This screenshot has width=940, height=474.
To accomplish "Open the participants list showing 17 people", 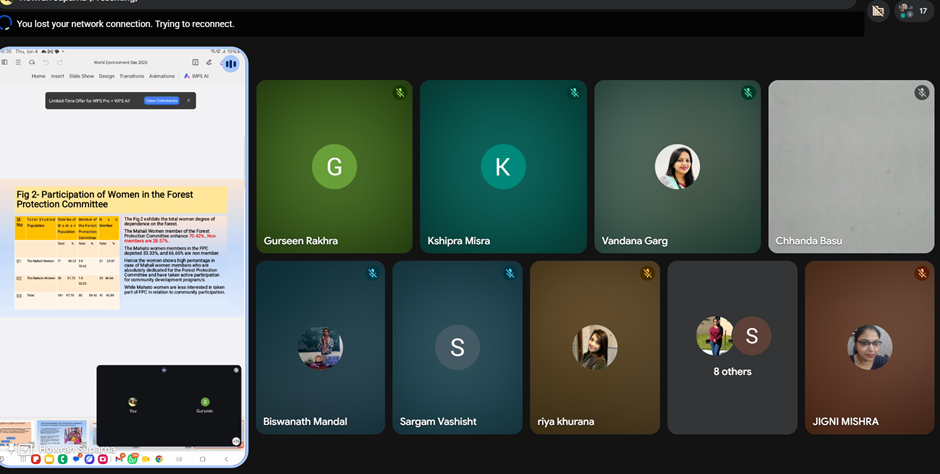I will (914, 11).
